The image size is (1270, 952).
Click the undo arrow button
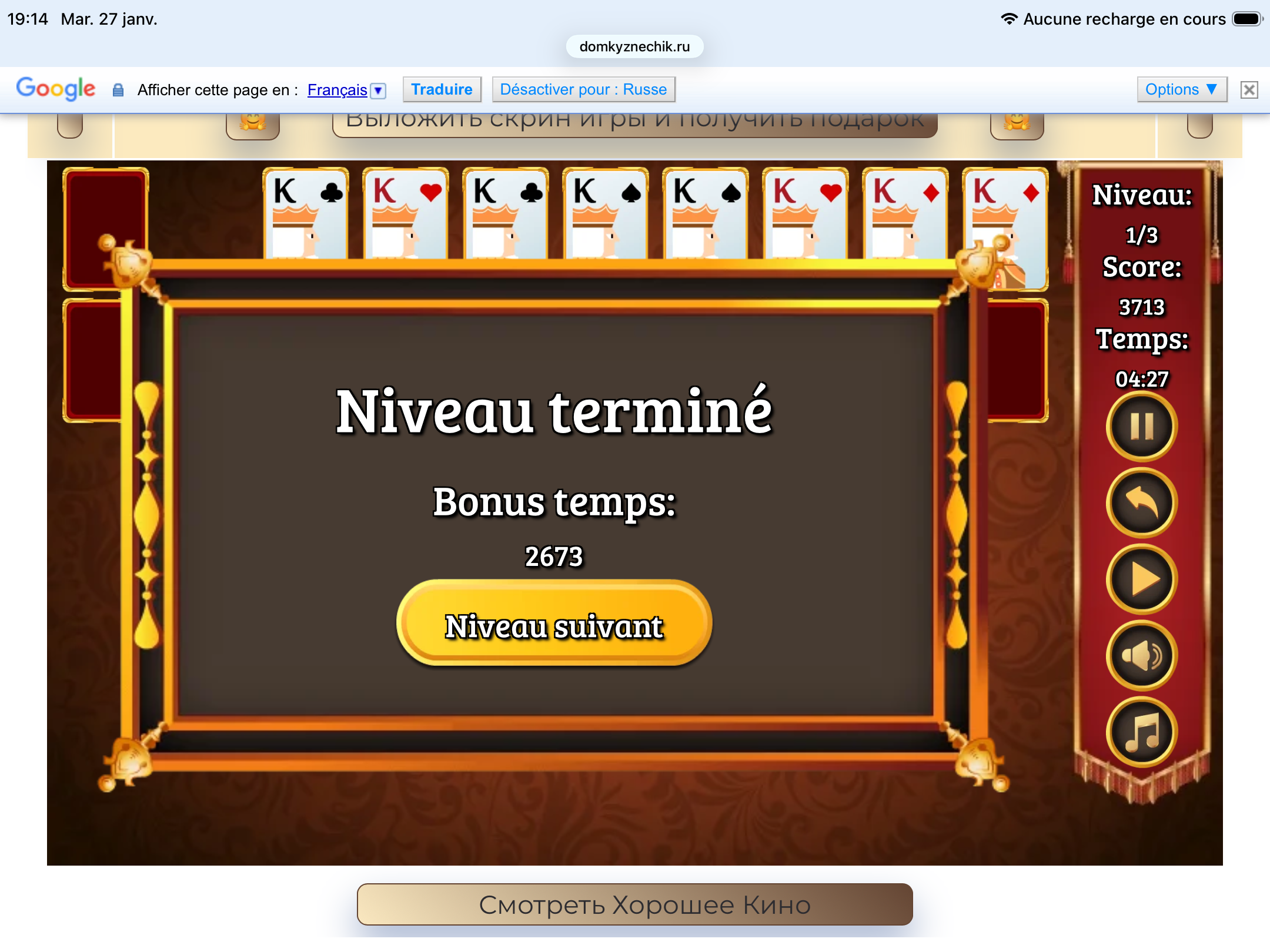click(1141, 503)
